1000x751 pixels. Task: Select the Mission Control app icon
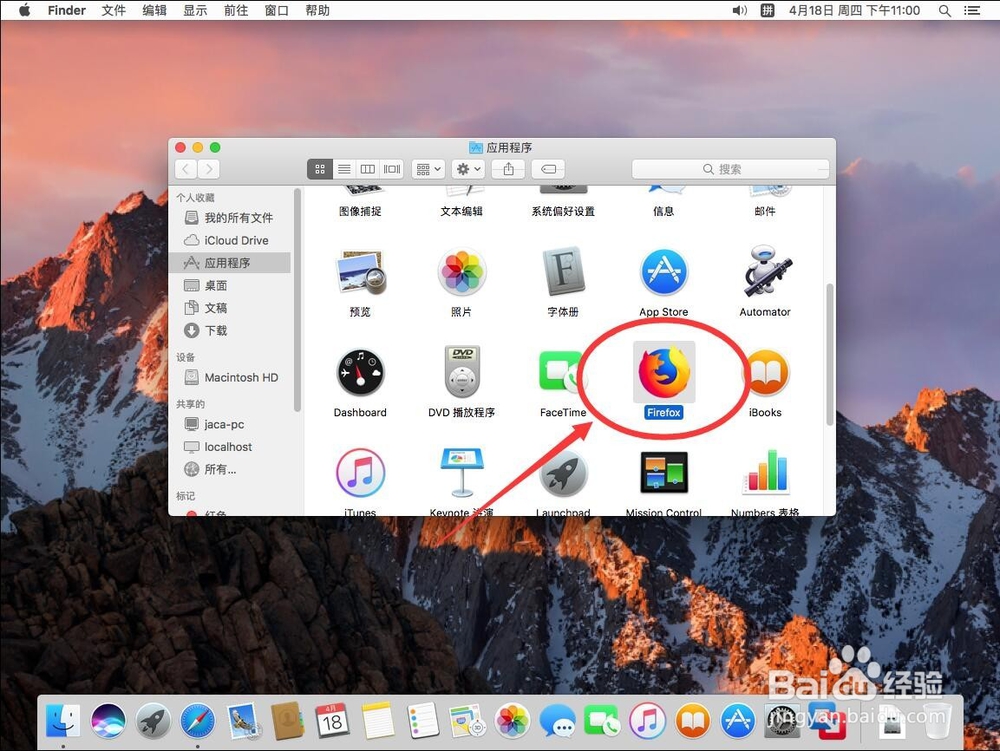coord(664,472)
